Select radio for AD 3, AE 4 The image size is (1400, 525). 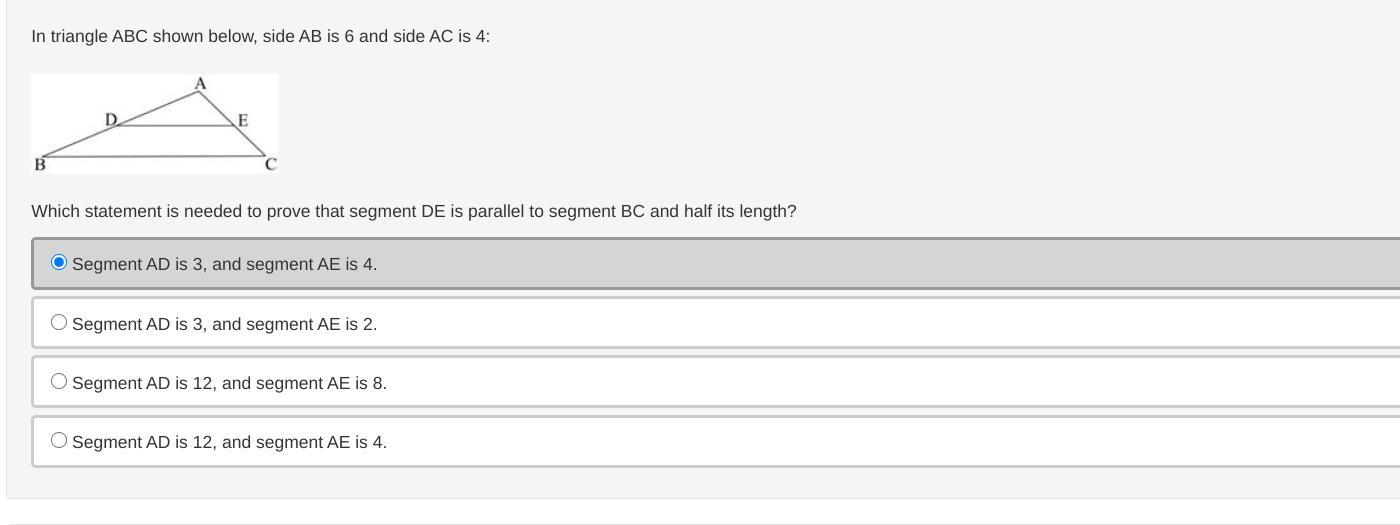click(59, 262)
